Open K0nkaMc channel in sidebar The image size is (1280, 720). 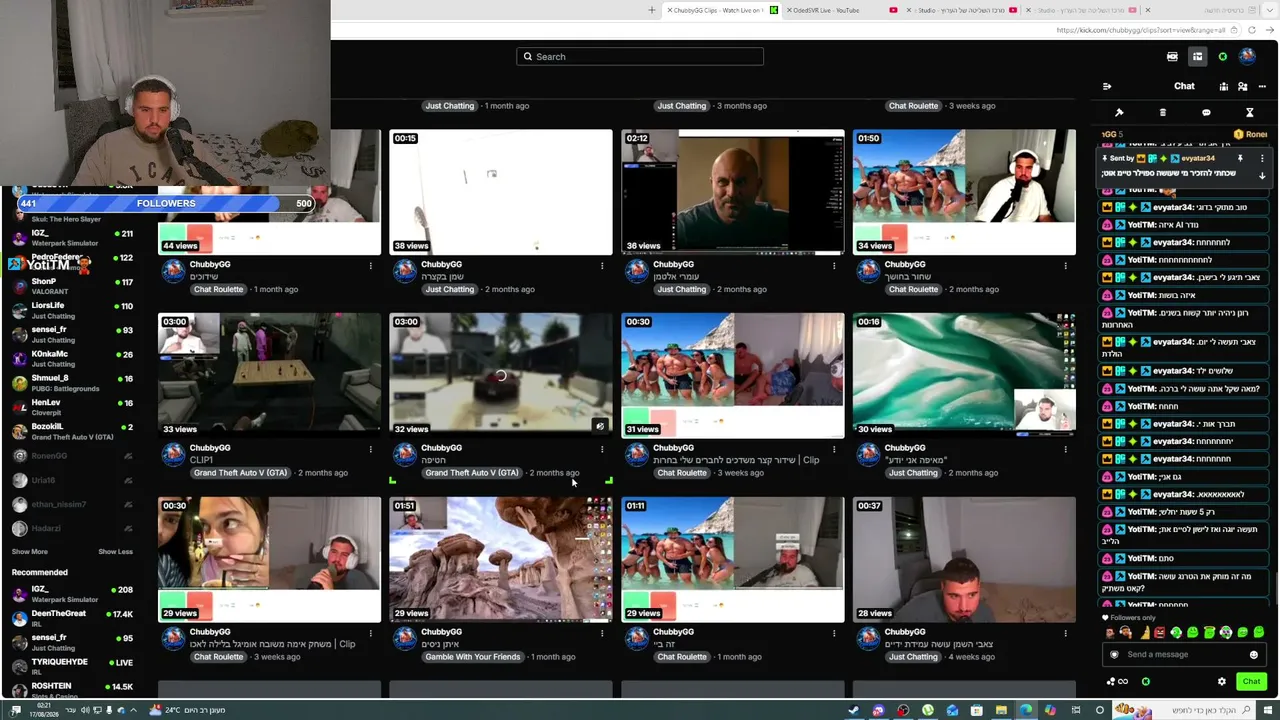[72, 358]
